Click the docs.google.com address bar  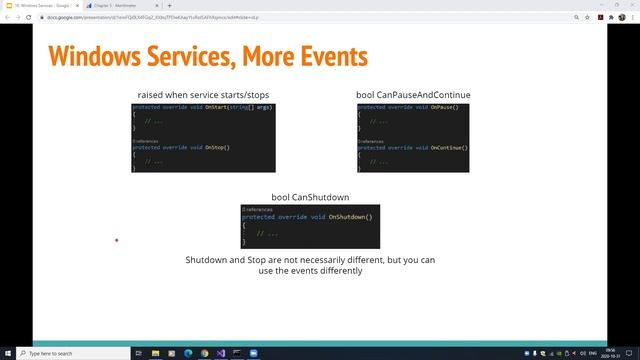tap(306, 18)
